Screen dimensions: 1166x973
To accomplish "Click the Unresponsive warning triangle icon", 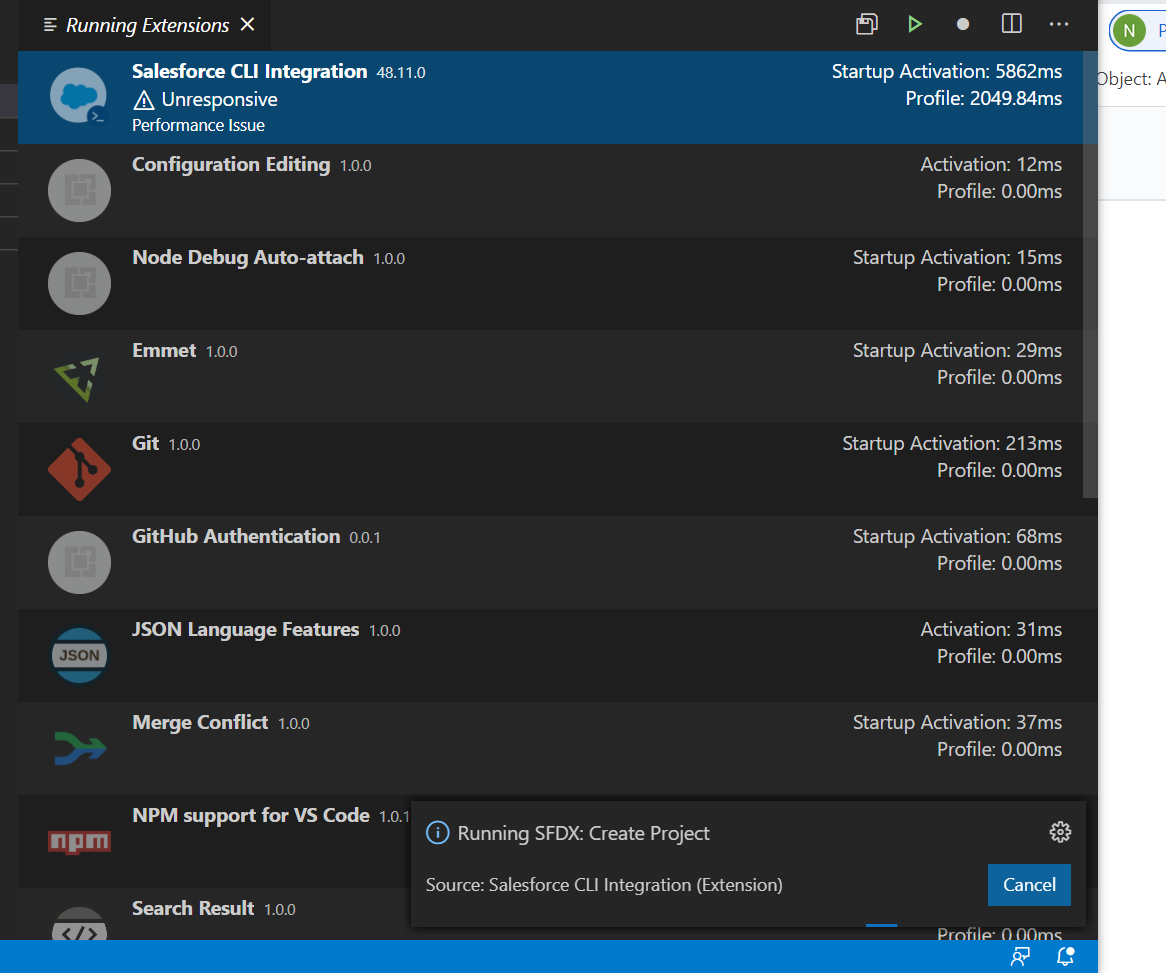I will click(144, 100).
